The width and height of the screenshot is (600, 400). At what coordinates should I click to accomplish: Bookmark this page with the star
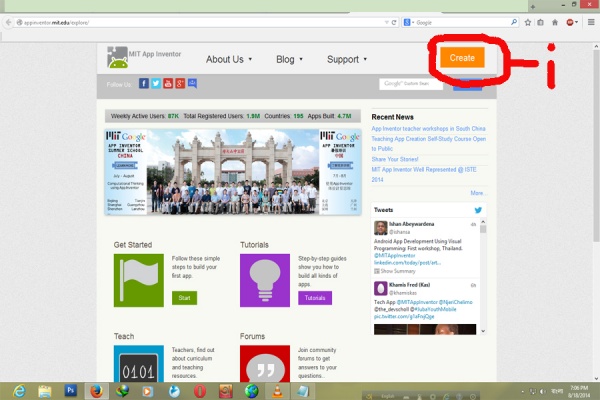(528, 23)
